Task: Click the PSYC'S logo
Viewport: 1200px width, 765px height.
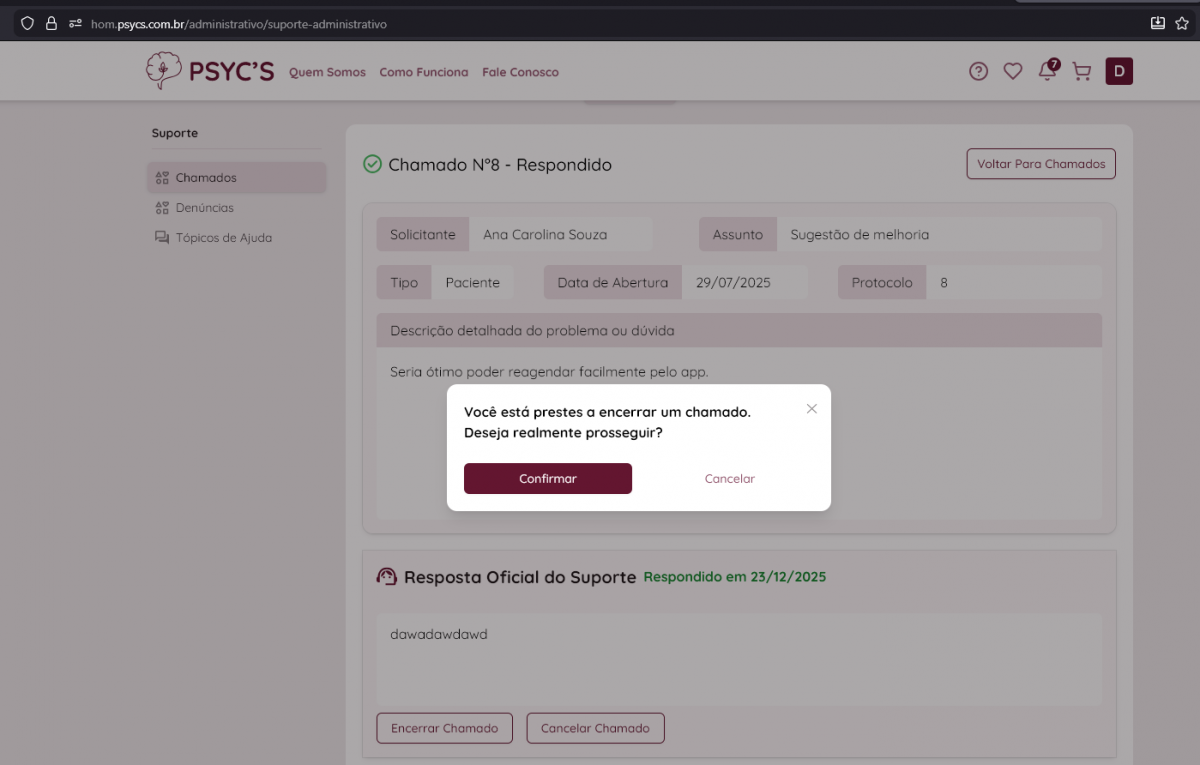Action: tap(210, 71)
